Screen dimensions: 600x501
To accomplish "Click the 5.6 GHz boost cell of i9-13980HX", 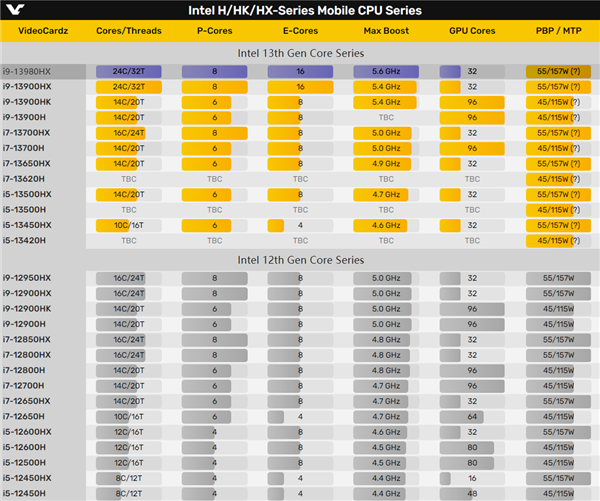I will (386, 72).
